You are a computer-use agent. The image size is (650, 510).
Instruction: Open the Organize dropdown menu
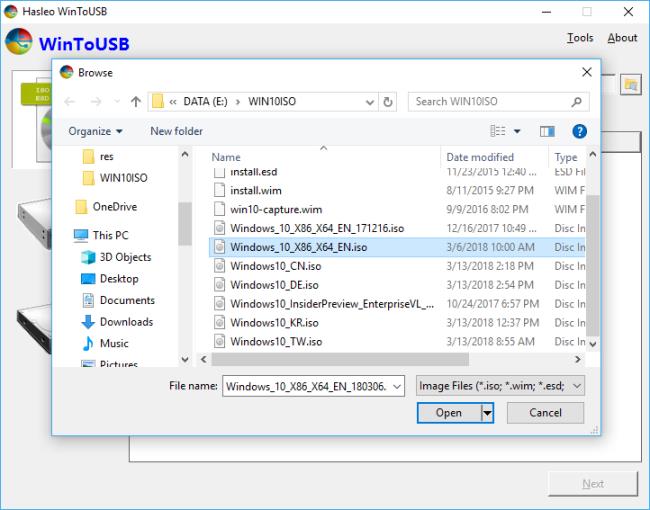96,131
